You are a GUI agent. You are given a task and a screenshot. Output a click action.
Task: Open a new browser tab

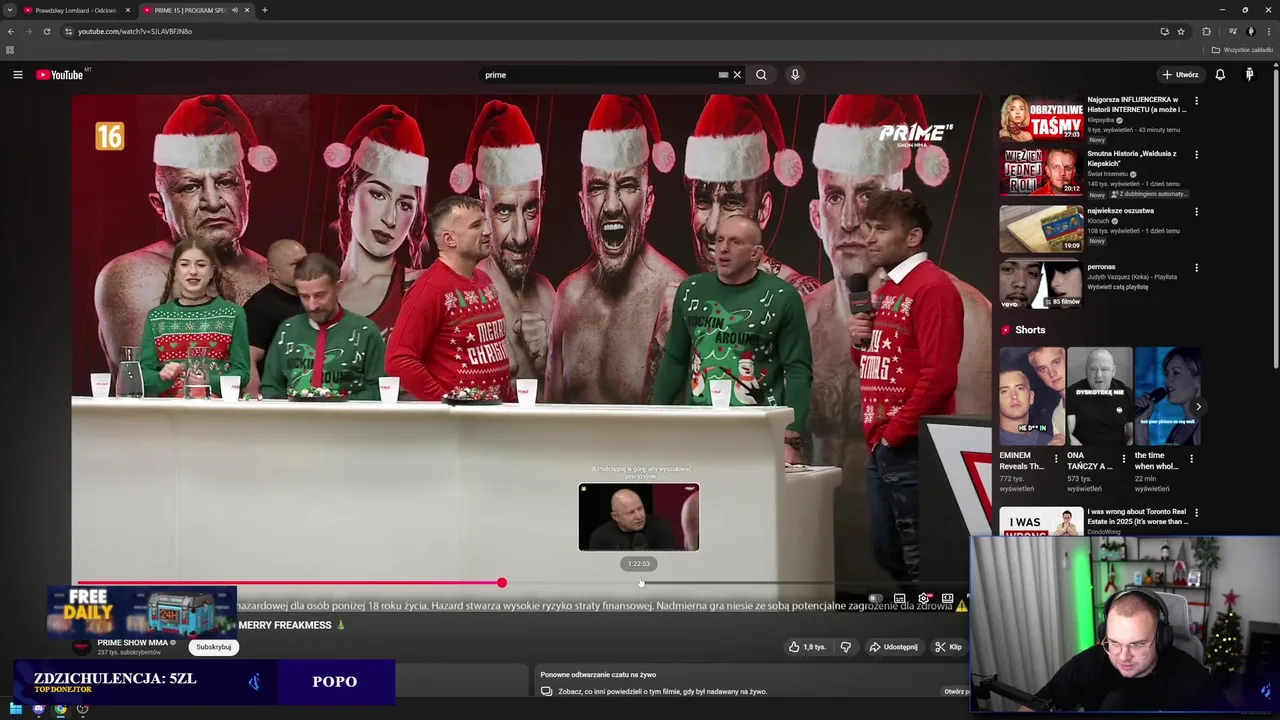264,10
